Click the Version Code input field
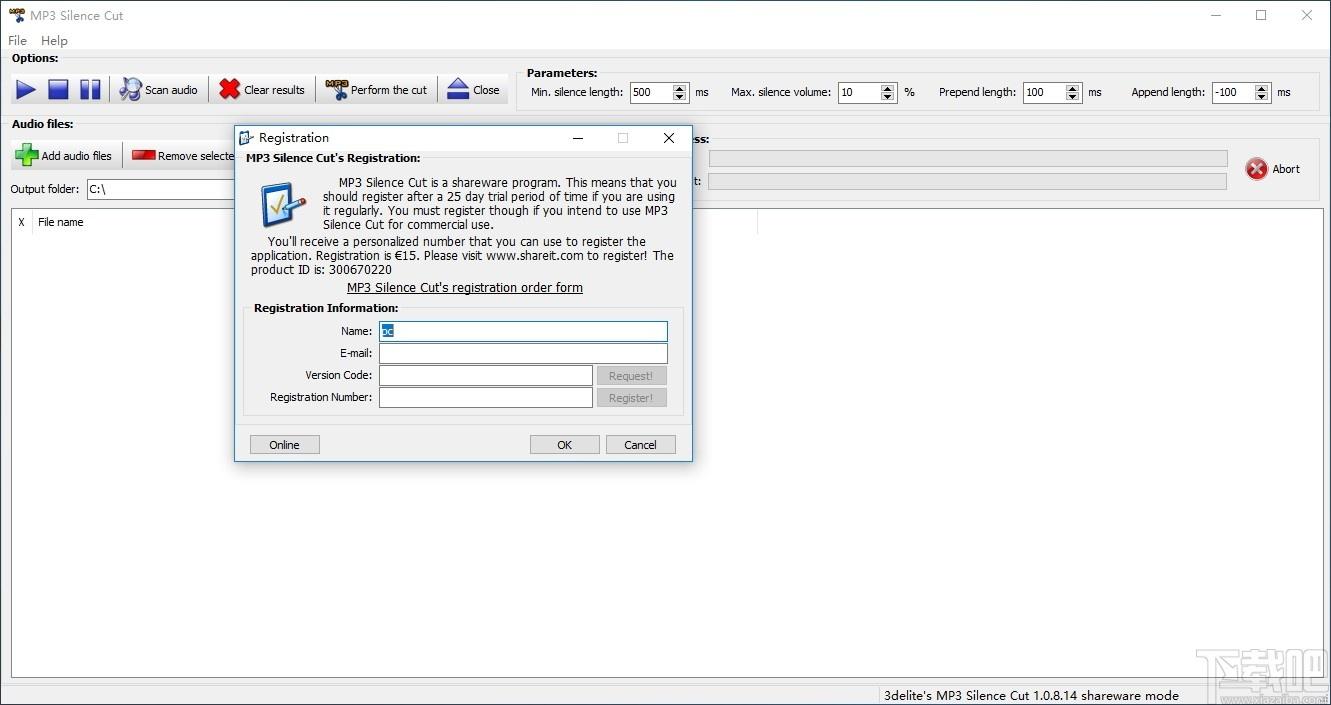Screen dimensions: 1331x705 pyautogui.click(x=486, y=375)
